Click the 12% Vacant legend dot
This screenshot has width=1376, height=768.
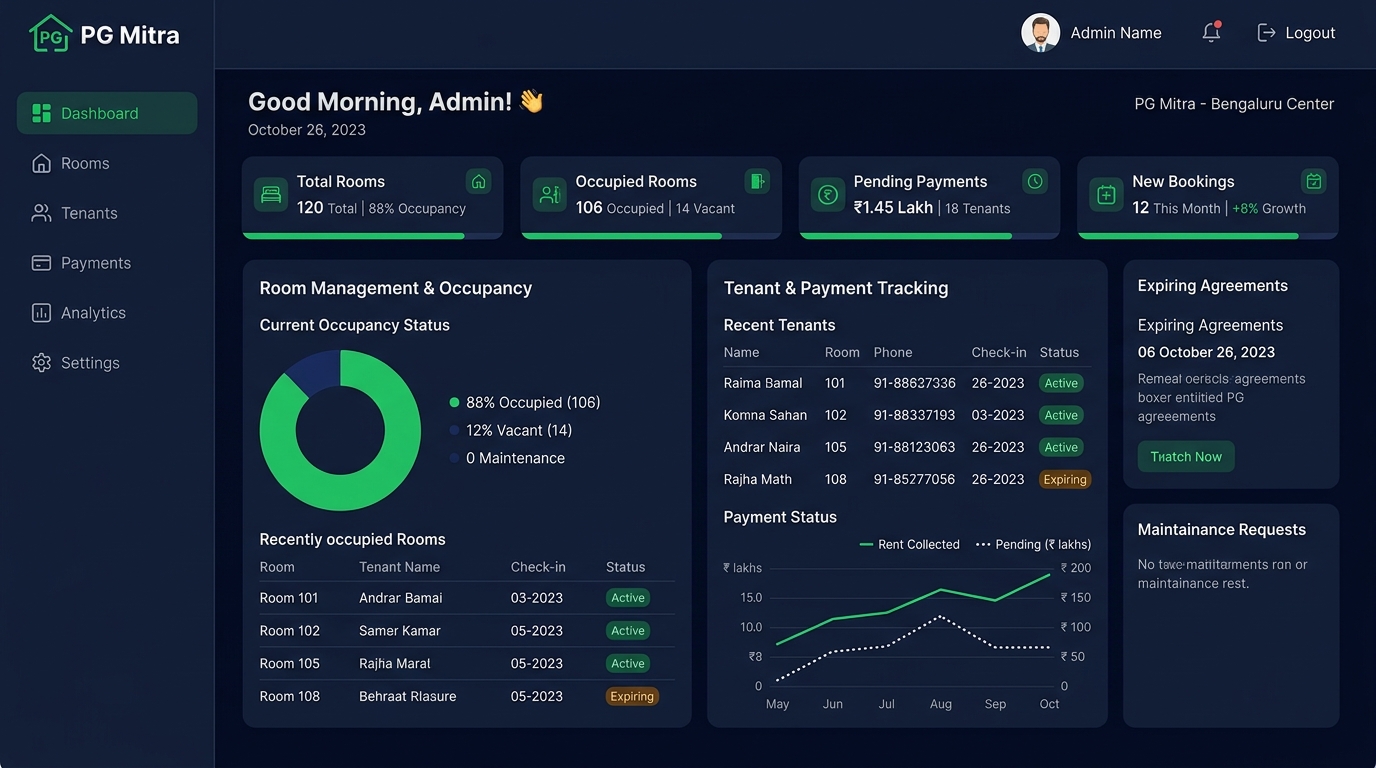(x=454, y=431)
